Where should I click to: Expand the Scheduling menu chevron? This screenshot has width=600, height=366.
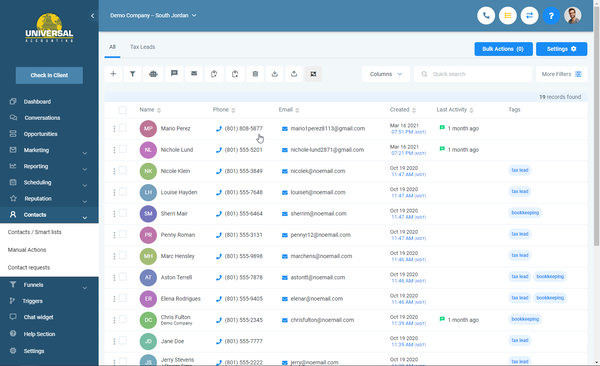click(85, 185)
